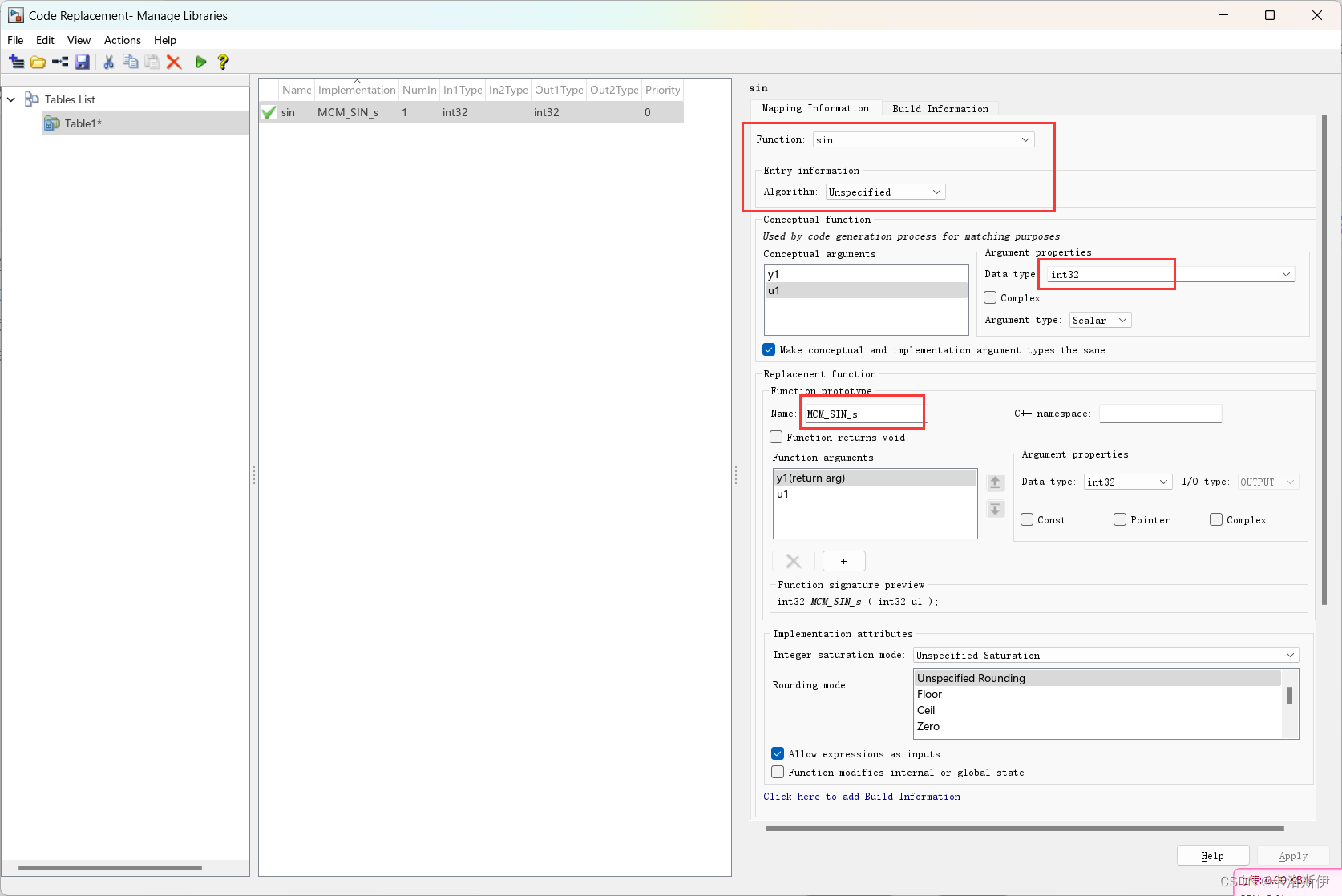
Task: Click the C++ namespace input field
Action: [x=1160, y=414]
